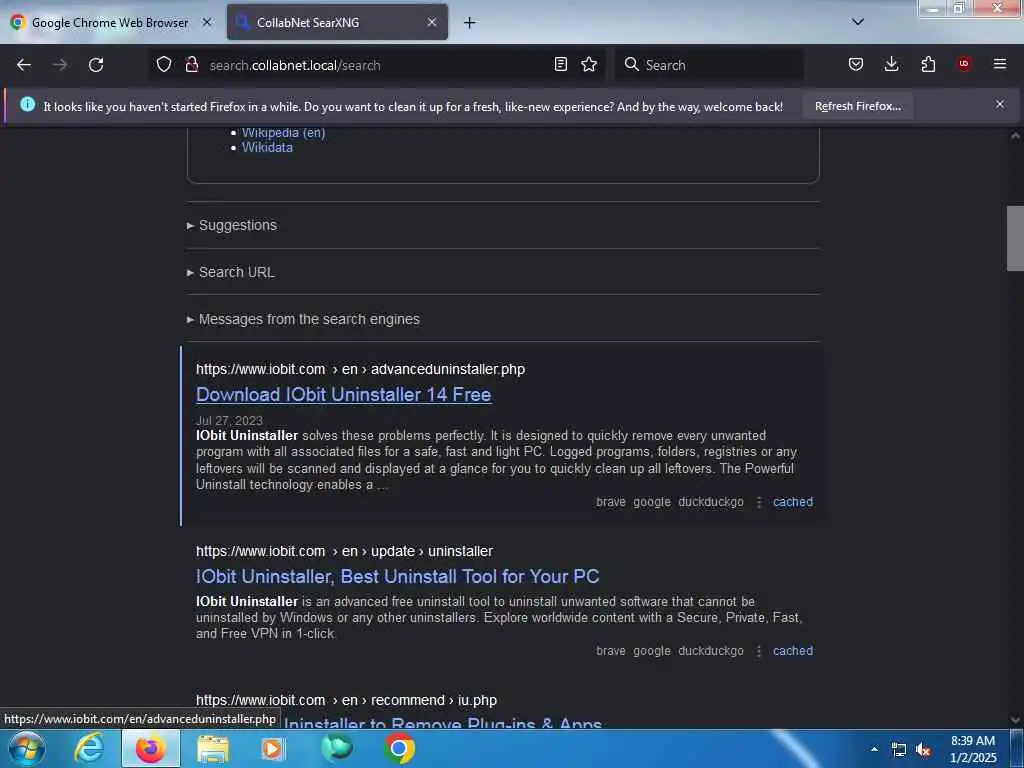Open Google Chrome from the taskbar
Viewport: 1024px width, 768px height.
(399, 748)
